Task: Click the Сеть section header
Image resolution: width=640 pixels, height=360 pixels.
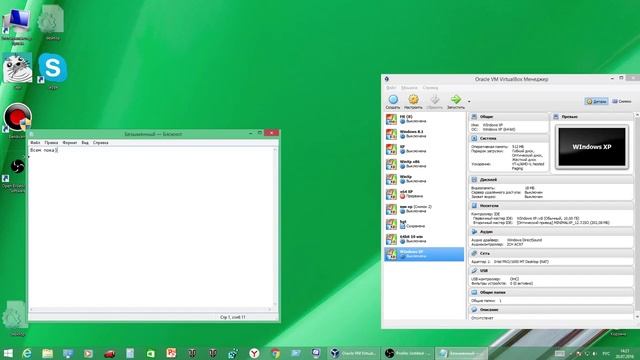Action: 551,253
